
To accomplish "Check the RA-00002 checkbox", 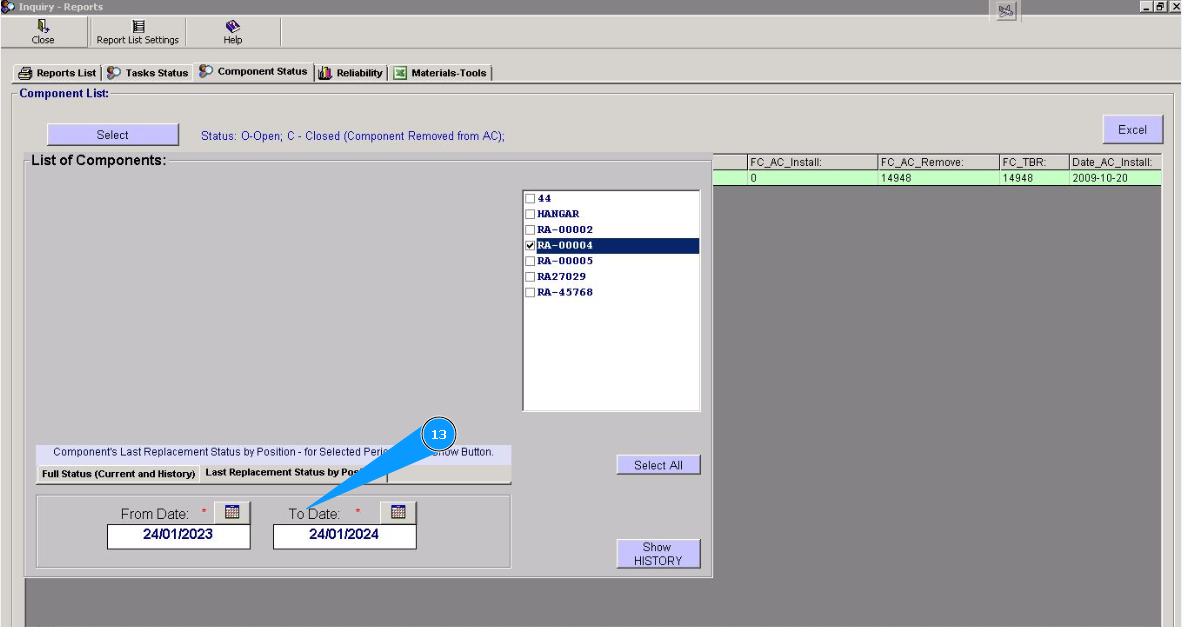I will tap(530, 230).
